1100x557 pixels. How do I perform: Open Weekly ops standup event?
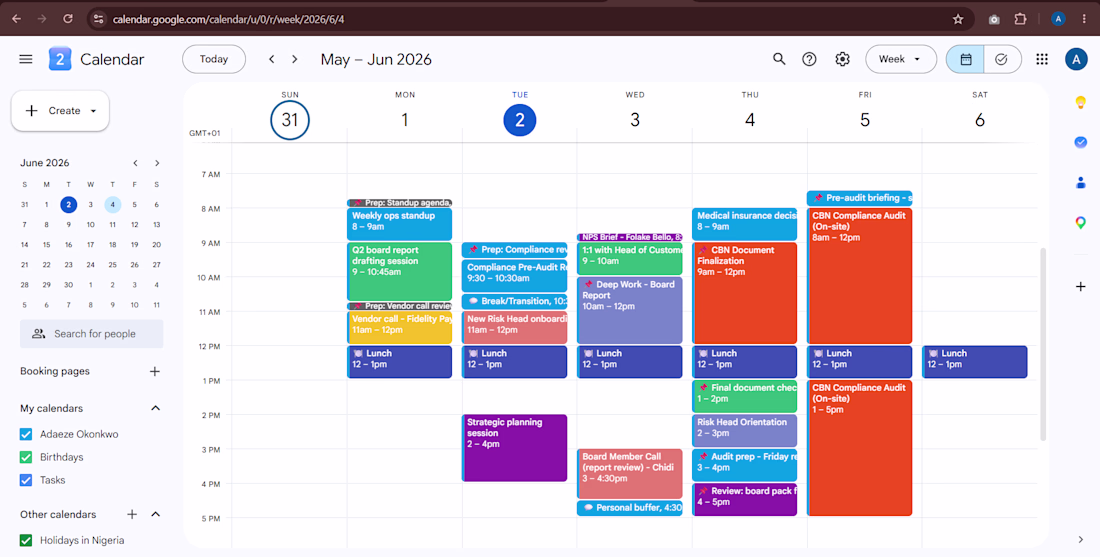399,224
